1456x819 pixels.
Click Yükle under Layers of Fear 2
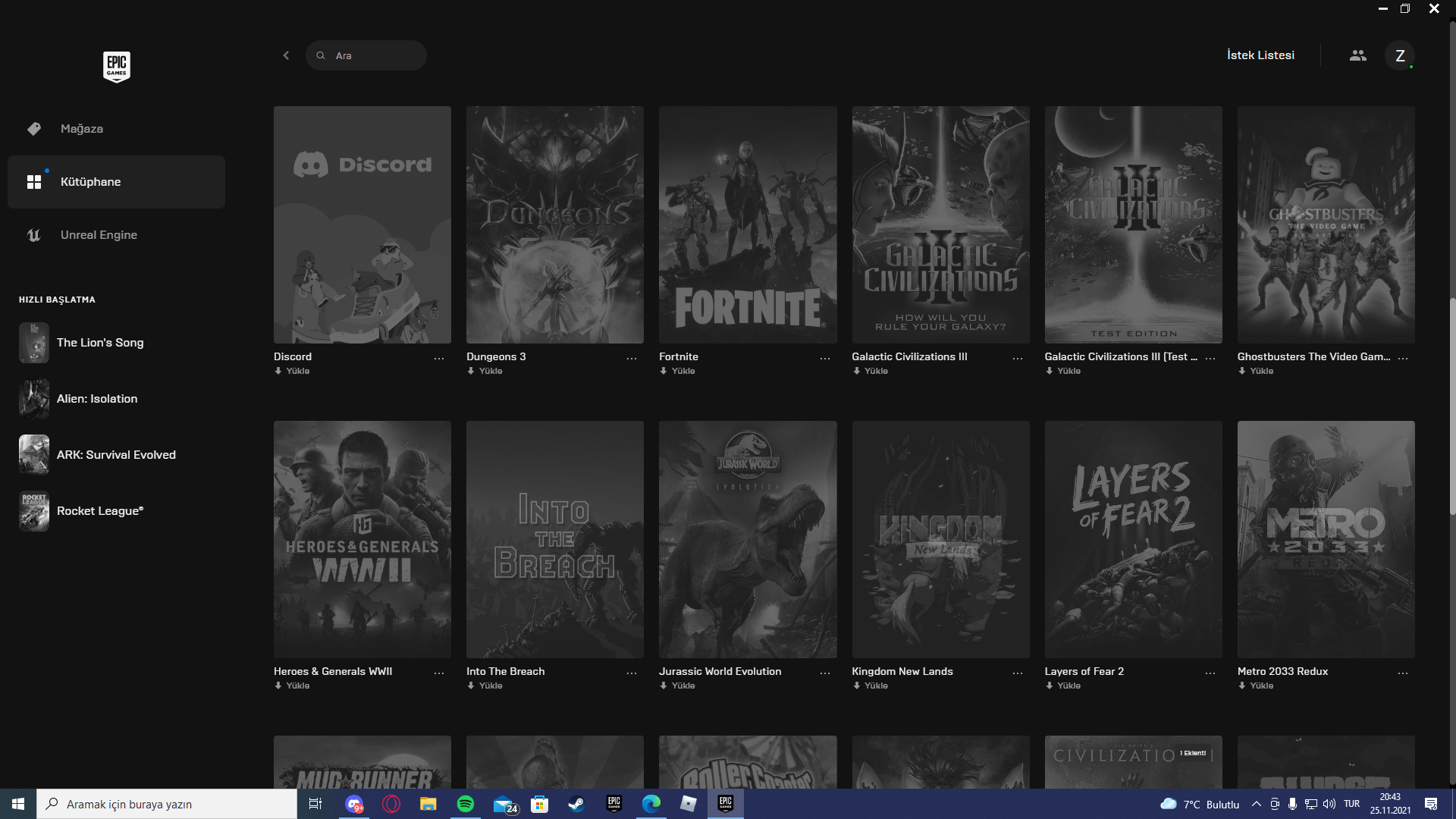(1063, 686)
